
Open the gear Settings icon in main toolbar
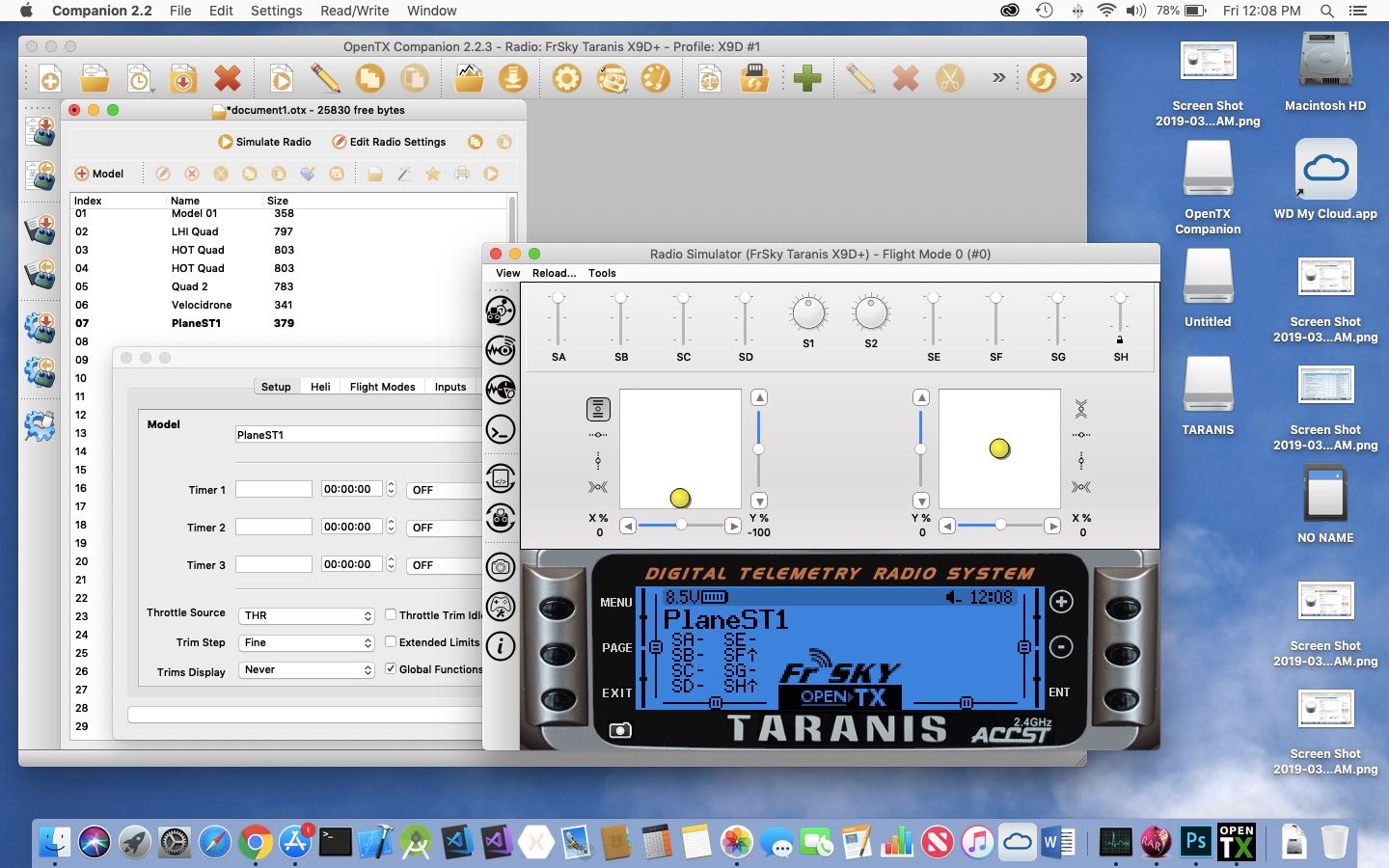click(566, 78)
